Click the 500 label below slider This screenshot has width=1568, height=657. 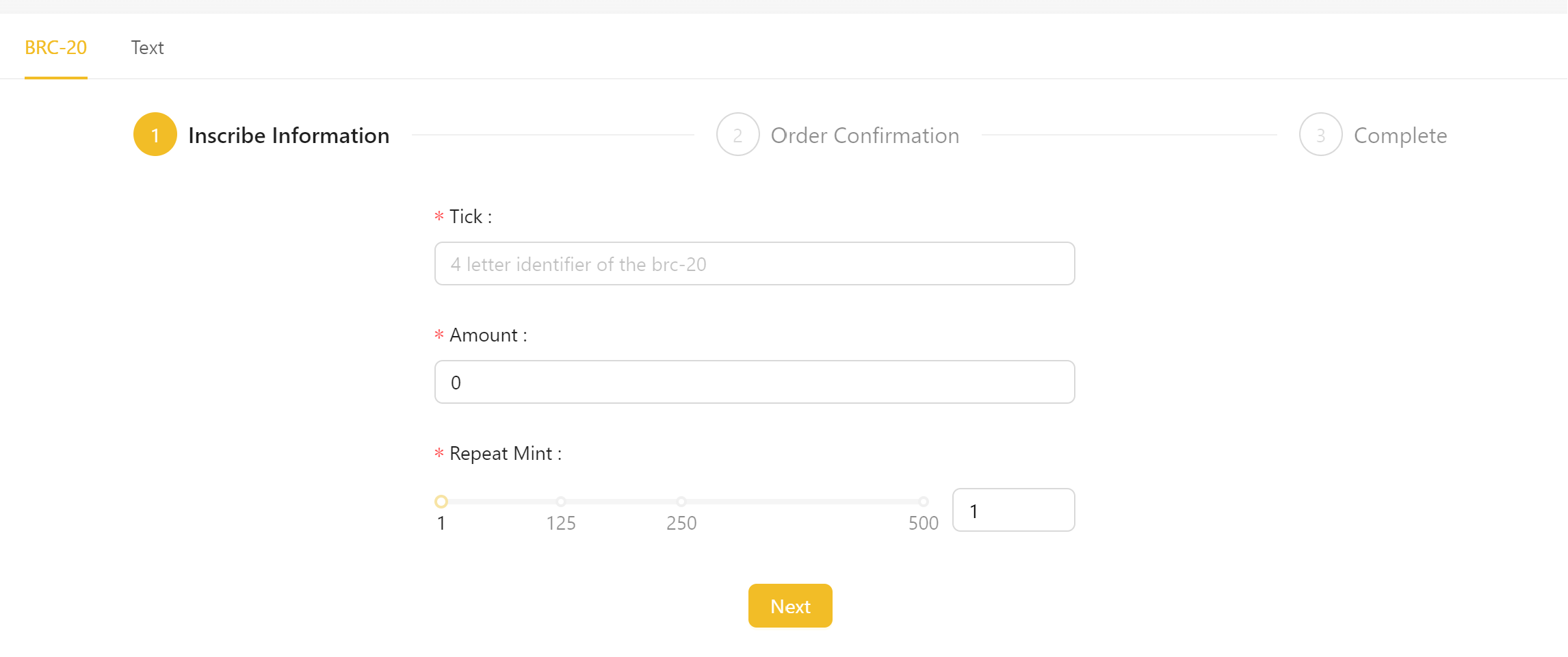pos(923,524)
